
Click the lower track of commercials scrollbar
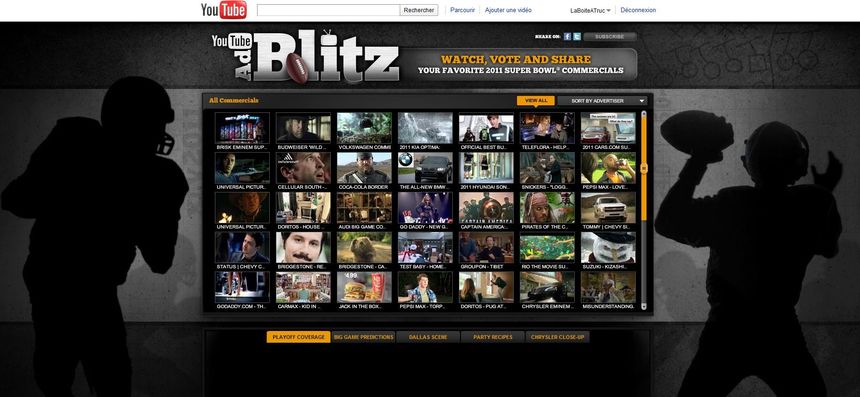pos(644,262)
